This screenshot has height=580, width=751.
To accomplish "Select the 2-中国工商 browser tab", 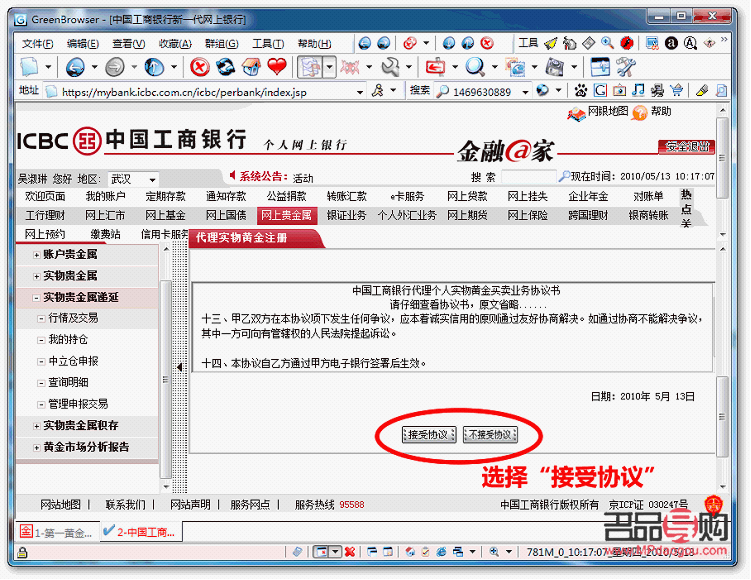I will [141, 532].
